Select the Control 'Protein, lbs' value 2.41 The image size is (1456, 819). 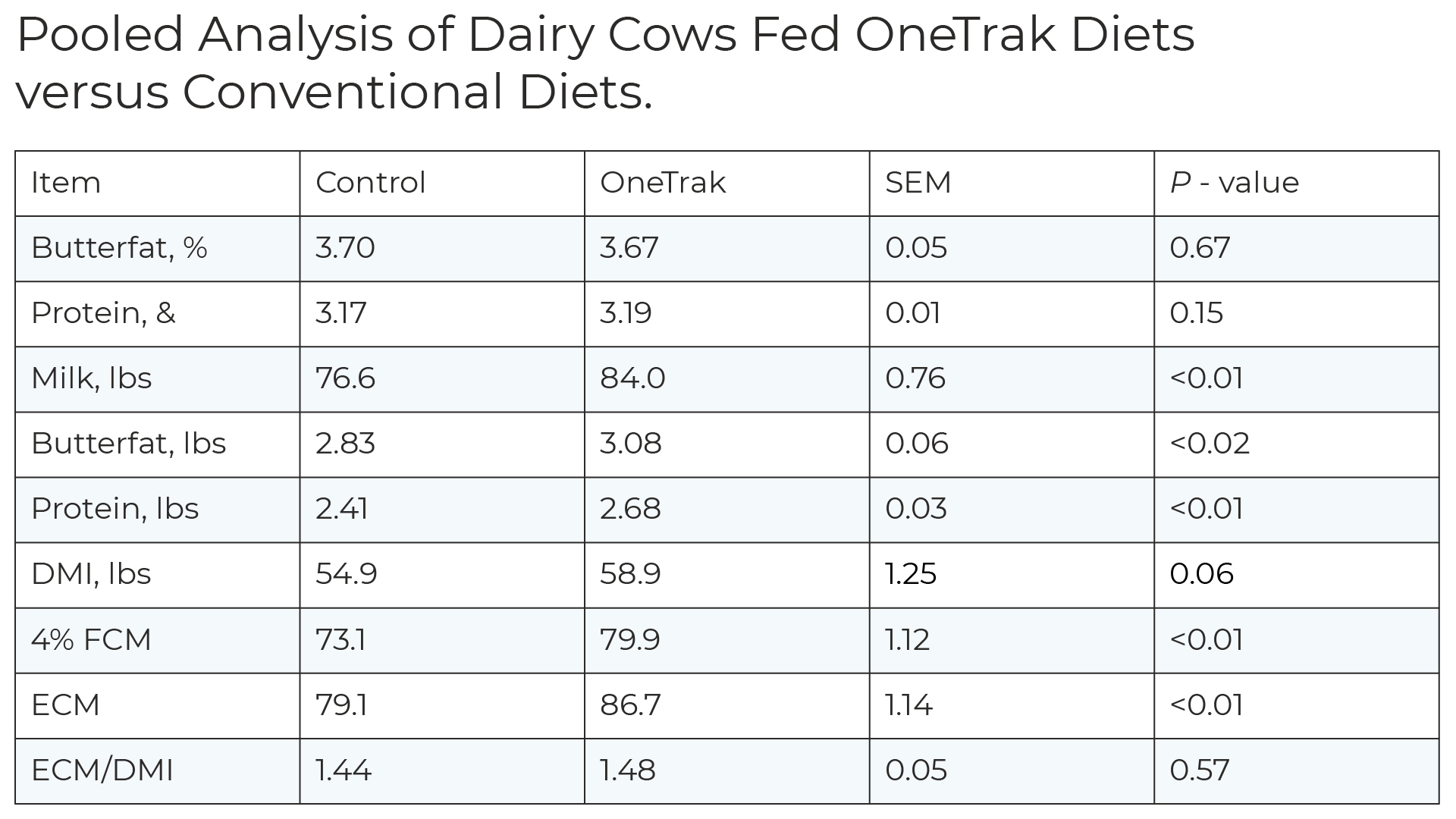(342, 509)
